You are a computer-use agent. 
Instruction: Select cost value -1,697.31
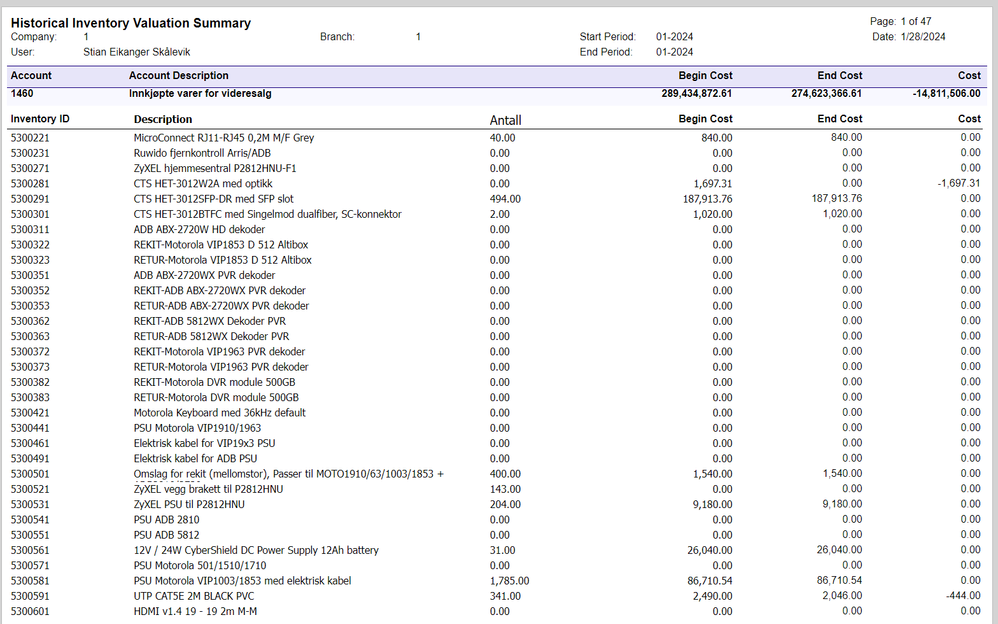pyautogui.click(x=959, y=183)
